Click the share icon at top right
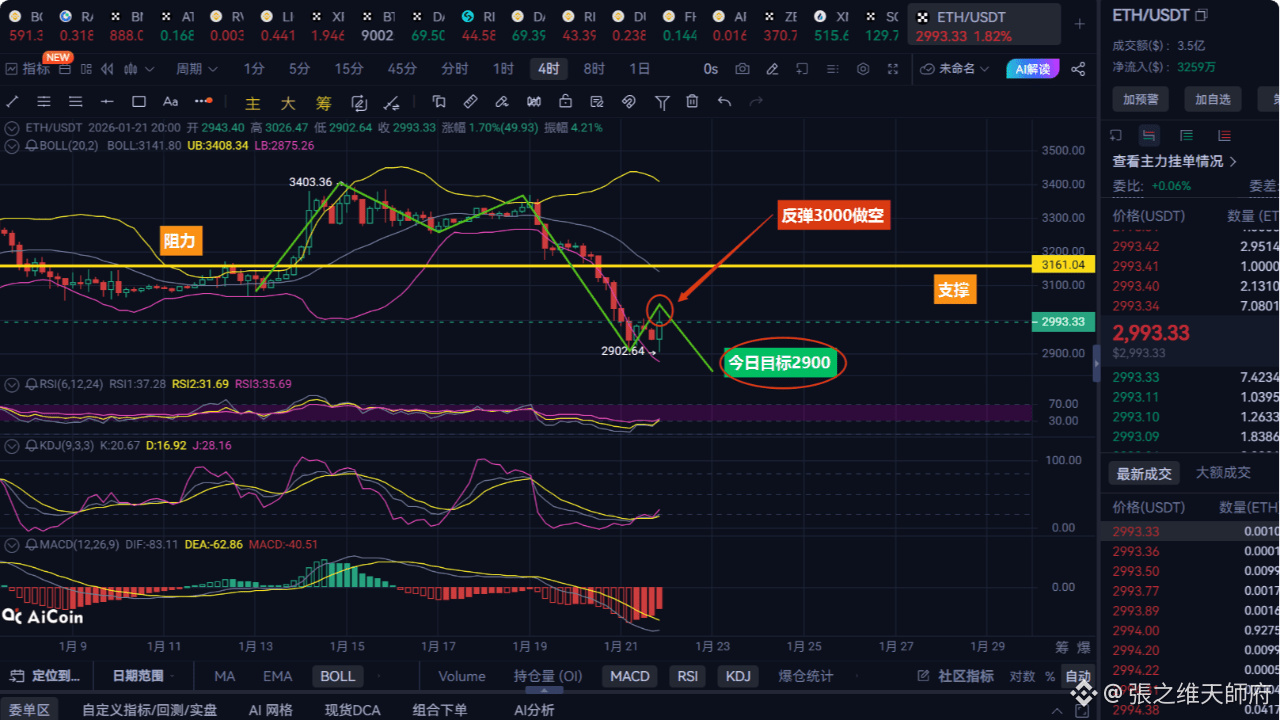 tap(1078, 69)
